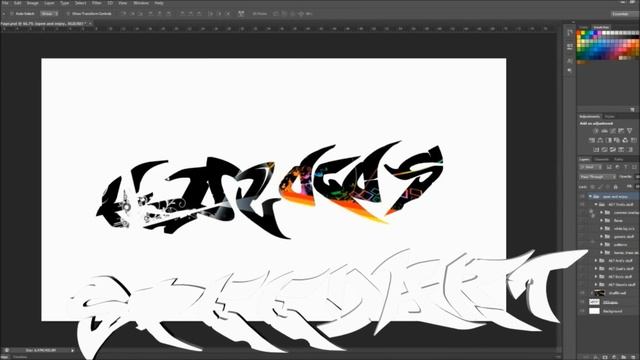The width and height of the screenshot is (640, 360).
Task: Add a Photo Filter adjustment
Action: [617, 140]
